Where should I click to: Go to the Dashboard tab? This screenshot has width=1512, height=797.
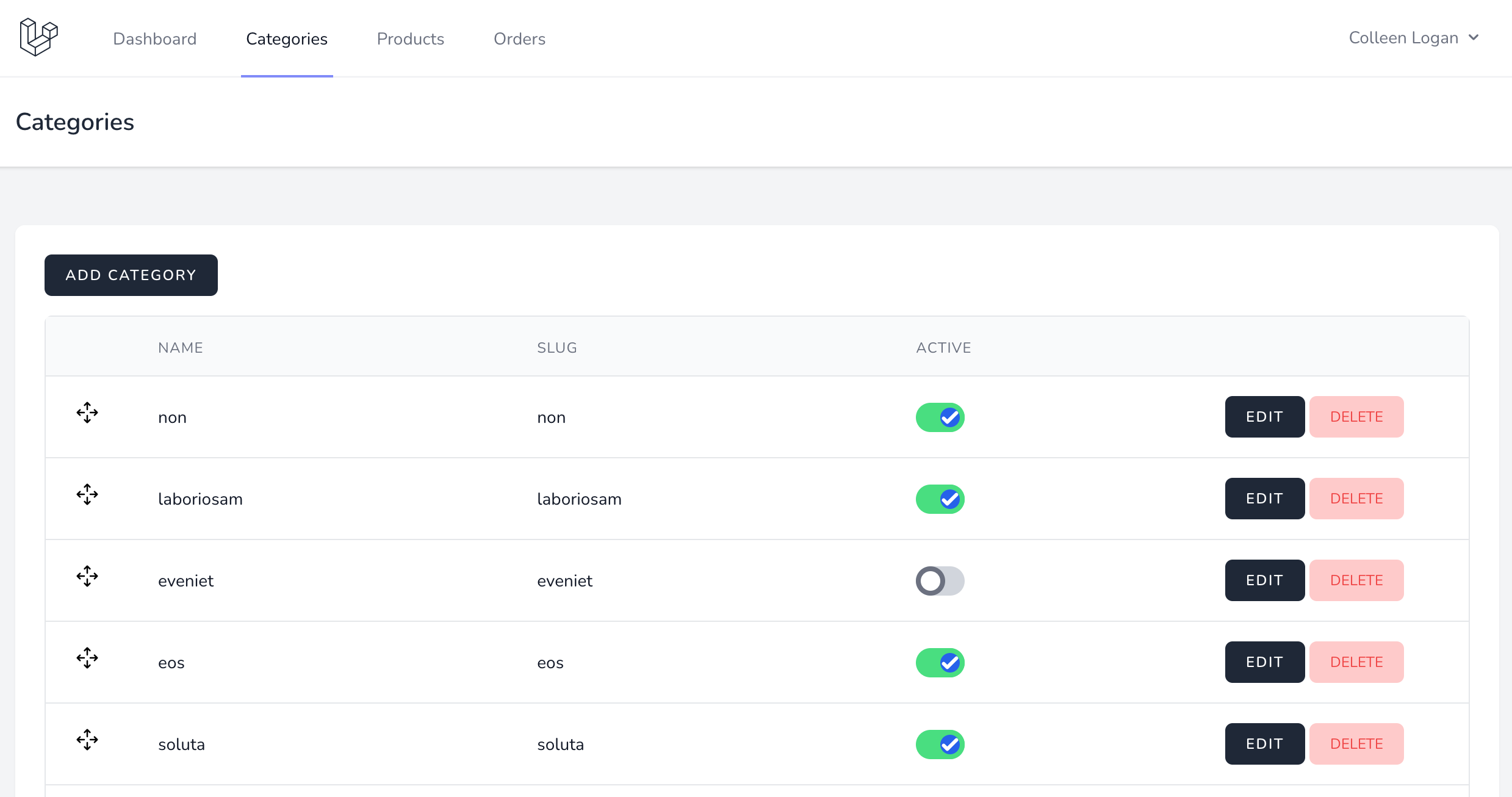(x=155, y=39)
